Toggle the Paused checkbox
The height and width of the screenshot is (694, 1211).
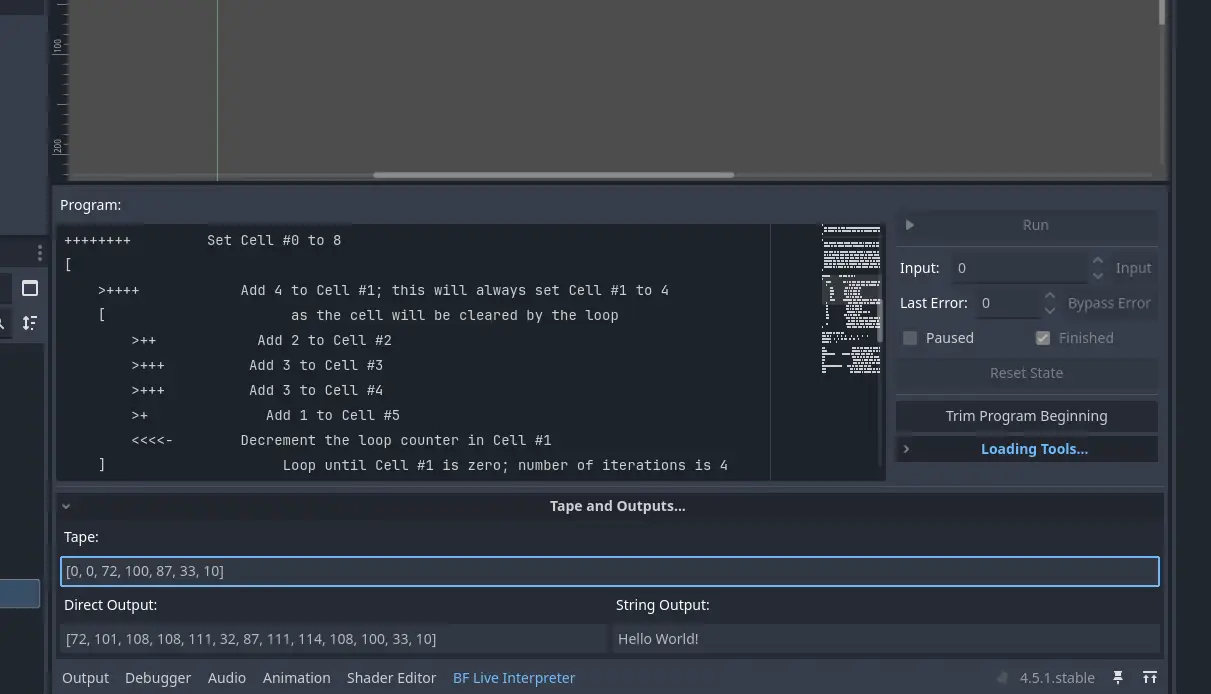910,338
